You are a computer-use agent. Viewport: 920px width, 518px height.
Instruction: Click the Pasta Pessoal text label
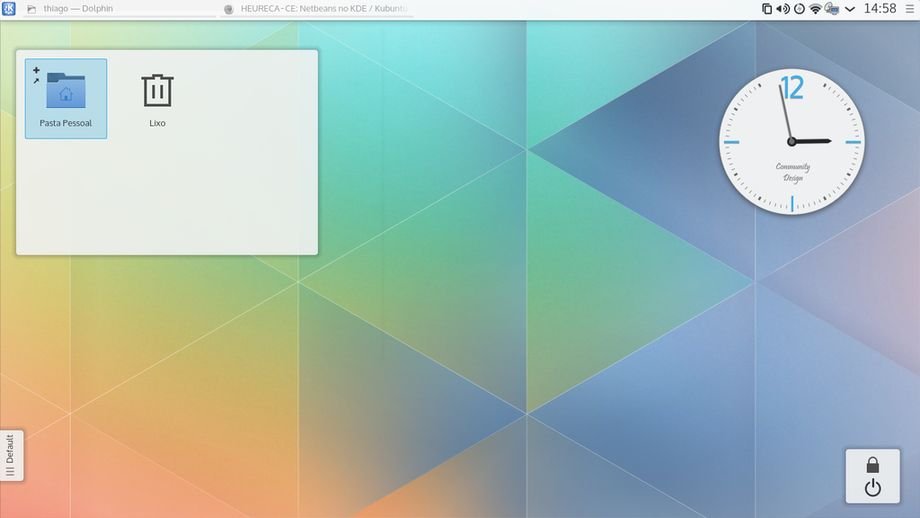[x=66, y=123]
